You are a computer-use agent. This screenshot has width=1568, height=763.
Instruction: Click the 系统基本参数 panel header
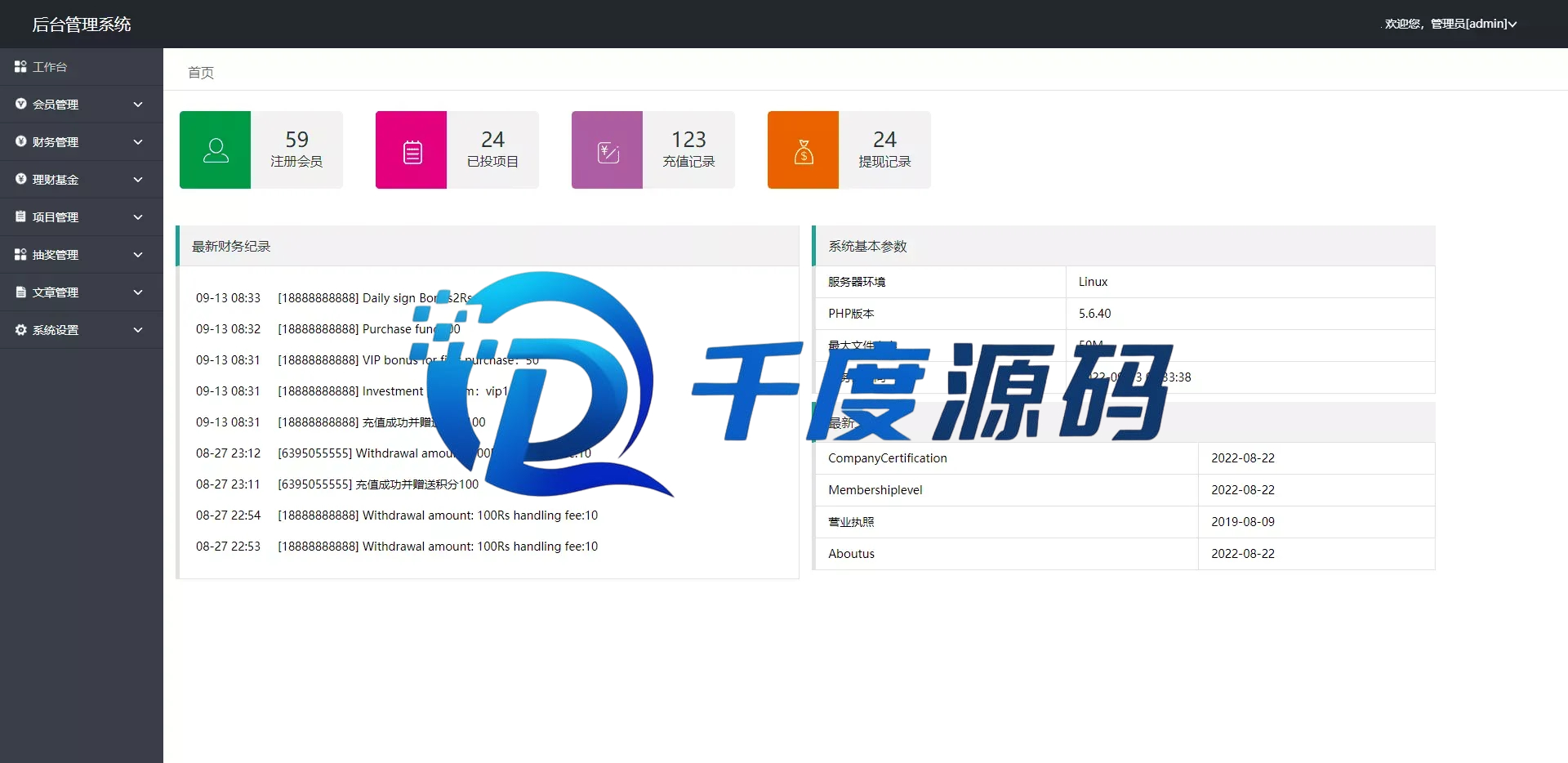click(1125, 246)
